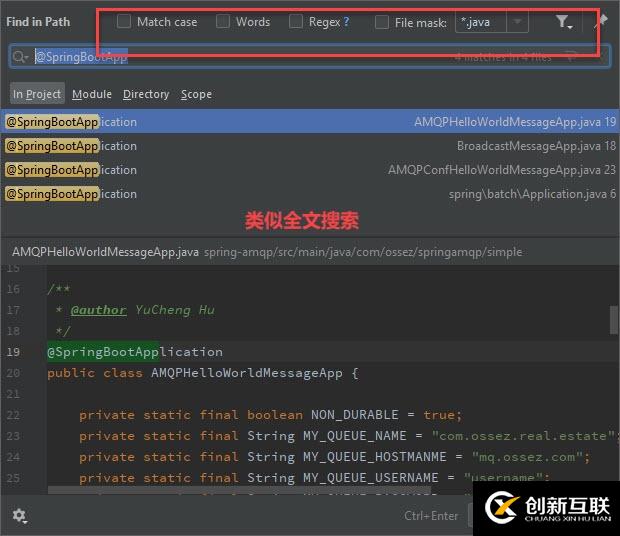This screenshot has width=620, height=536.
Task: Select result in spring\batch\Application.java 6
Action: (x=310, y=194)
